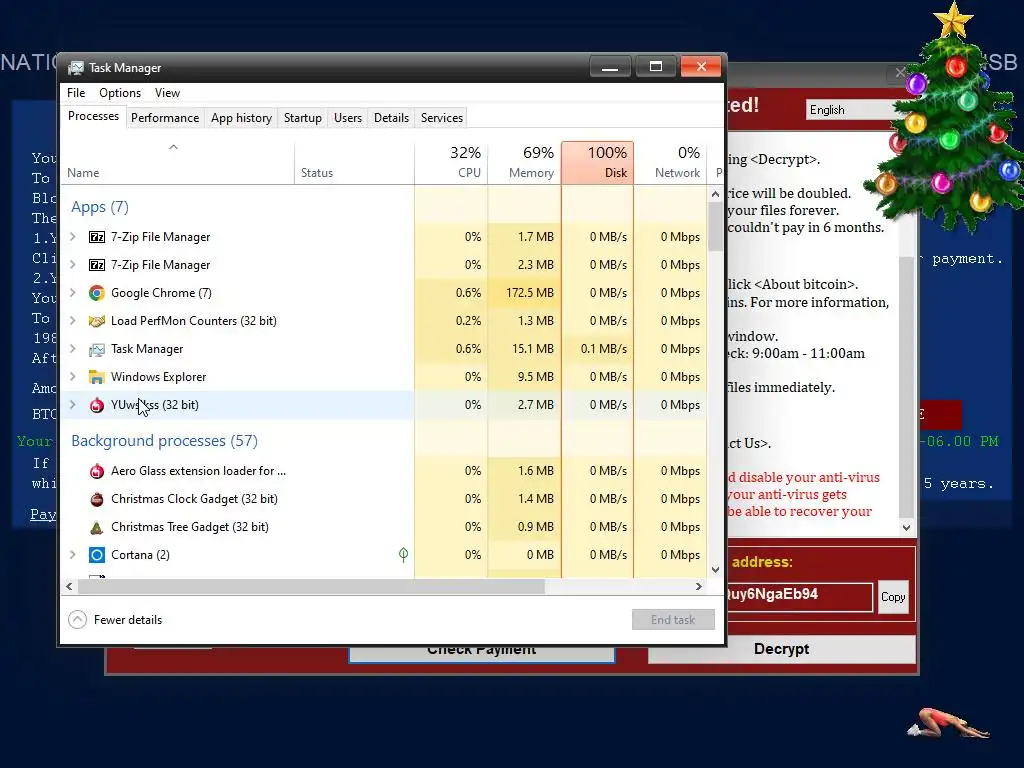This screenshot has width=1024, height=768.
Task: Click the exercising figure desktop icon
Action: pyautogui.click(x=949, y=724)
